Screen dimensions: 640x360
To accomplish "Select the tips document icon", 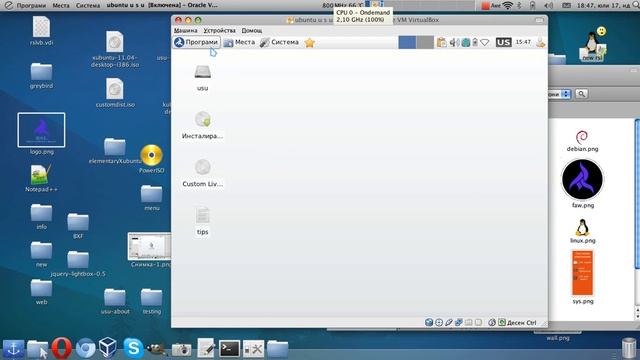I will 202,221.
